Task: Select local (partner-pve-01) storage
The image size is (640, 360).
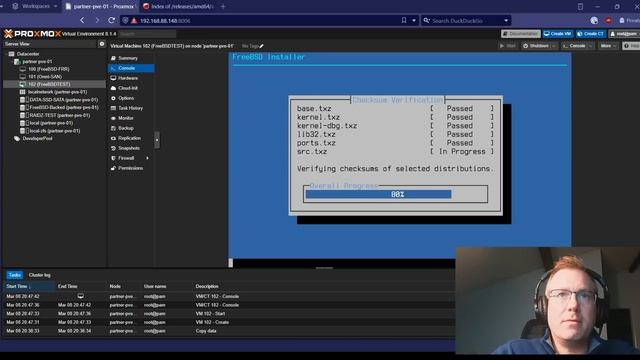Action: pyautogui.click(x=51, y=123)
